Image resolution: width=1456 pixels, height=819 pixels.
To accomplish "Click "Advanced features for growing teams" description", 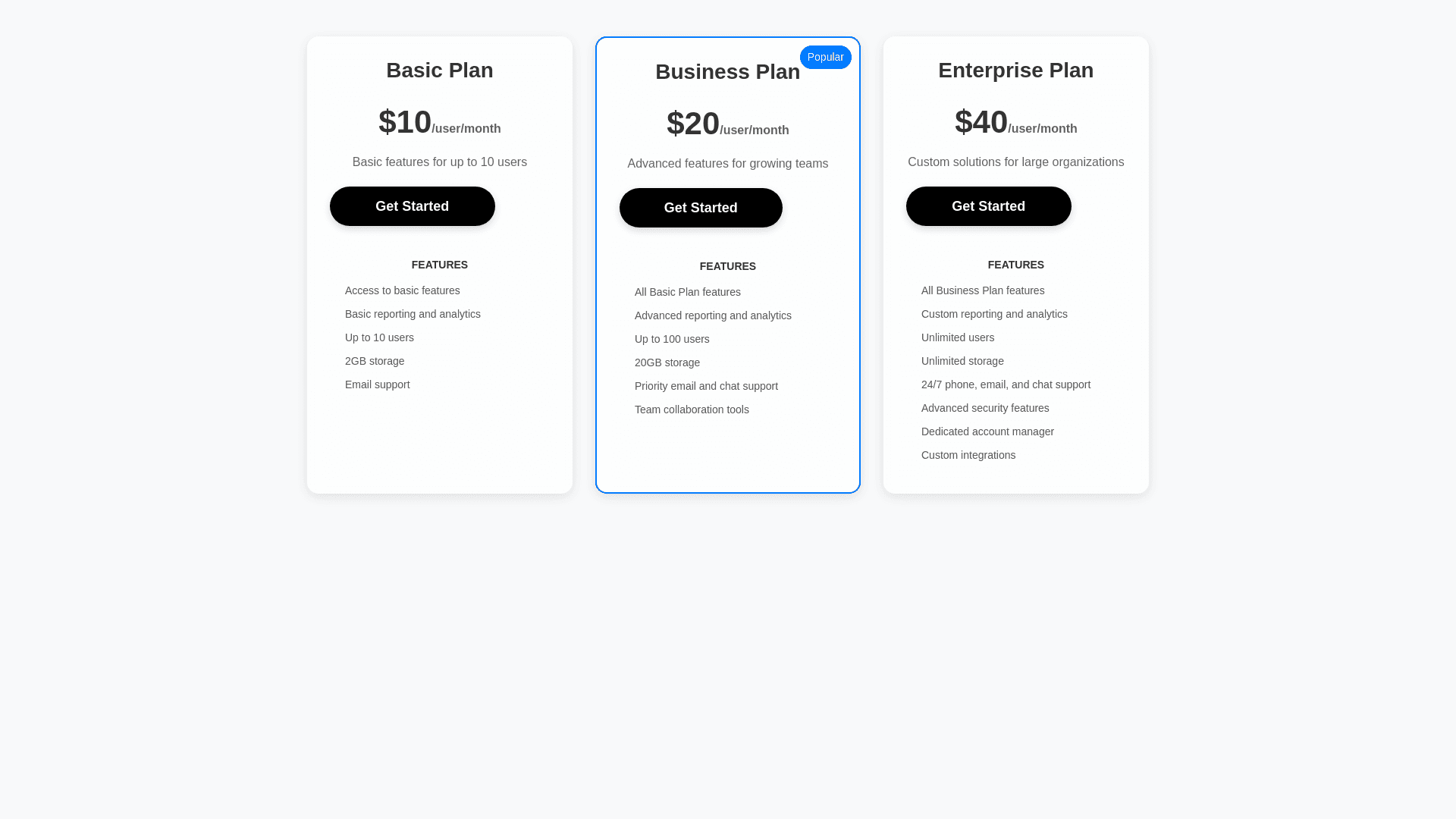I will [x=727, y=164].
